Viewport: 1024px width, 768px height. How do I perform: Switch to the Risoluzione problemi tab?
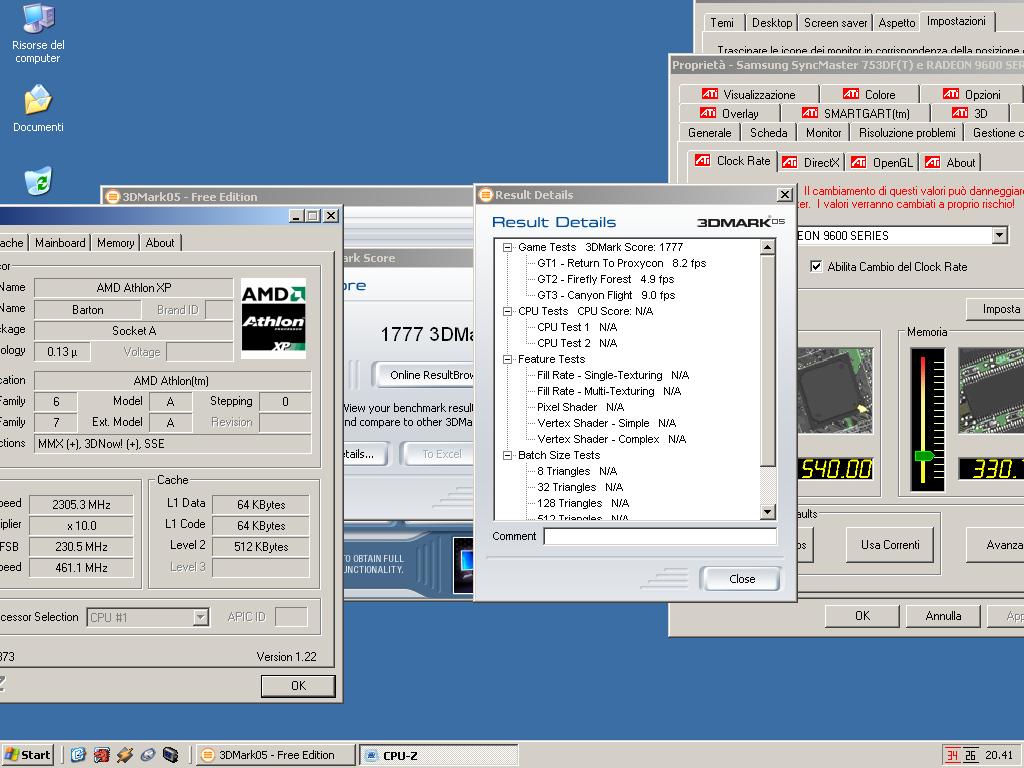[x=907, y=133]
